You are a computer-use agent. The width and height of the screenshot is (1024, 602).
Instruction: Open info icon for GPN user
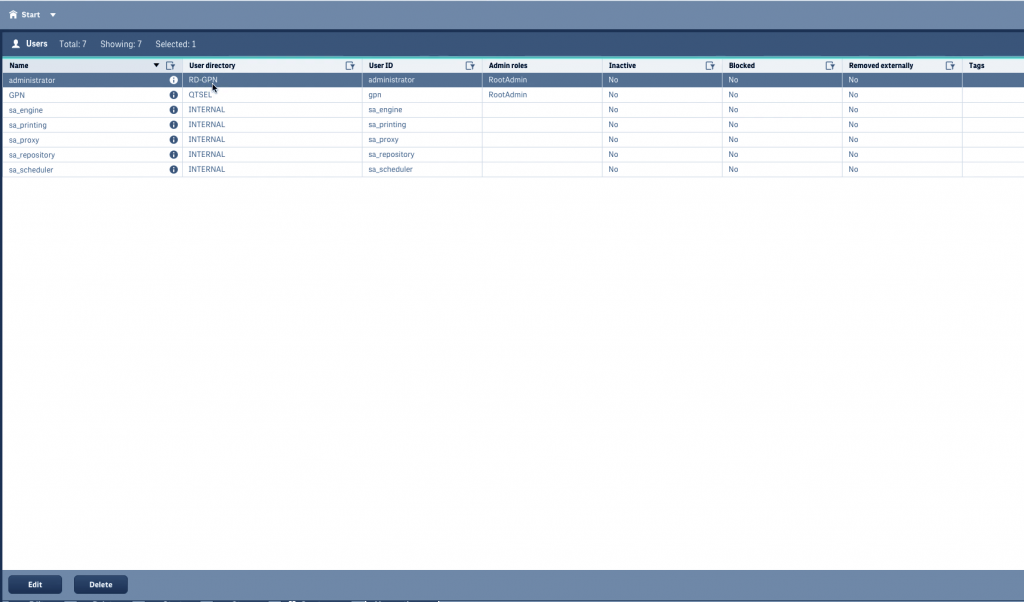tap(174, 95)
